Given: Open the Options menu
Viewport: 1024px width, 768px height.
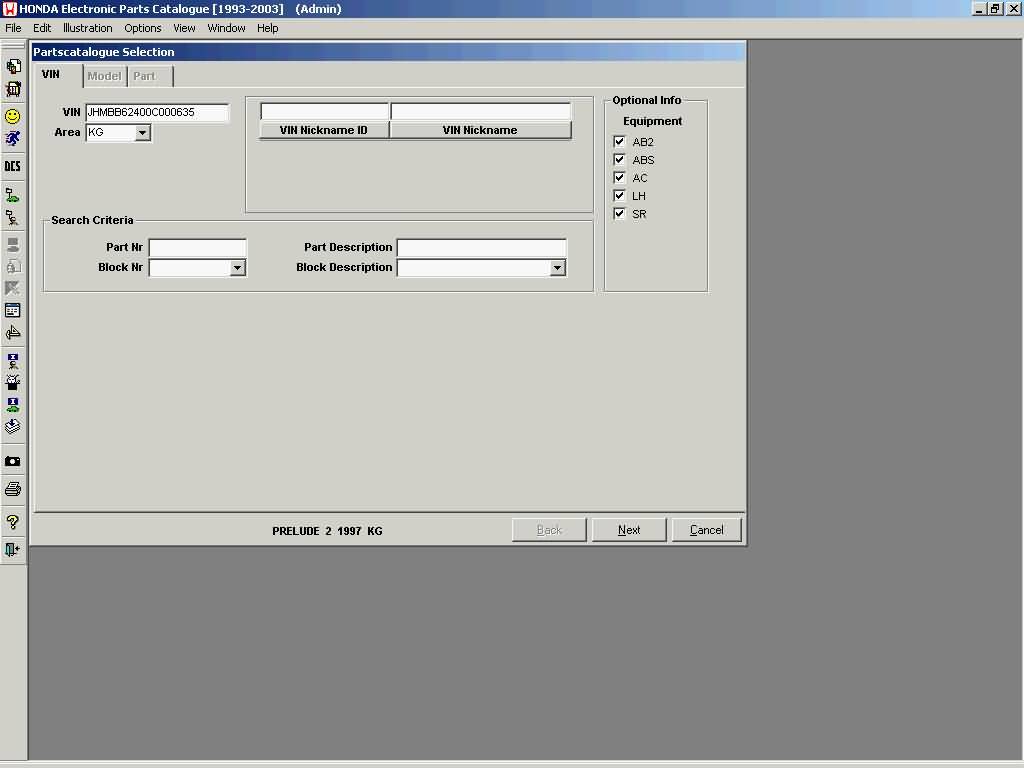Looking at the screenshot, I should [x=142, y=28].
